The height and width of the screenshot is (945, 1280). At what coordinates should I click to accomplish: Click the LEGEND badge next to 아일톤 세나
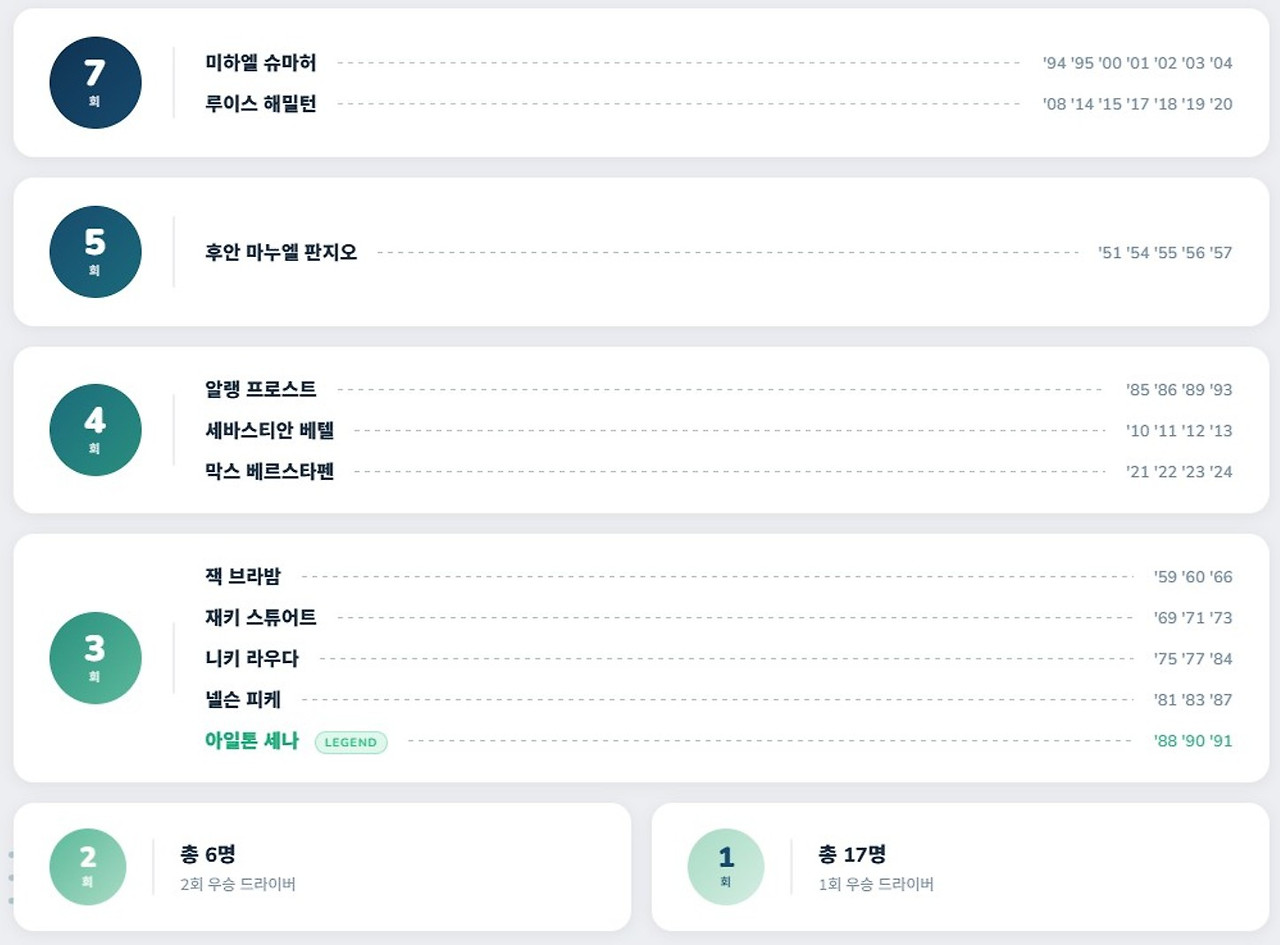click(351, 742)
